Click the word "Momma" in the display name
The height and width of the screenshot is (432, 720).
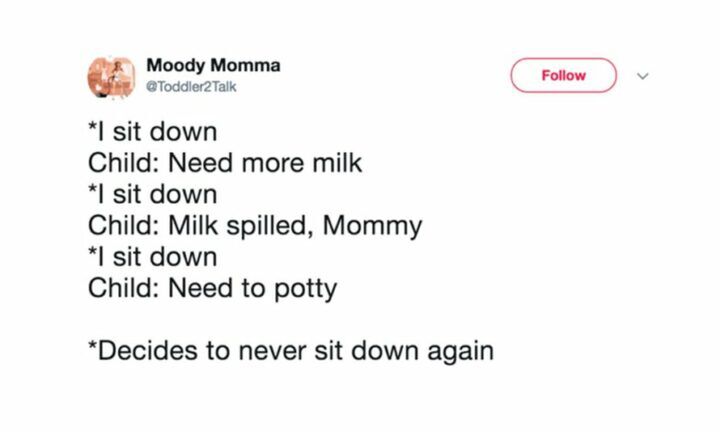pyautogui.click(x=245, y=65)
